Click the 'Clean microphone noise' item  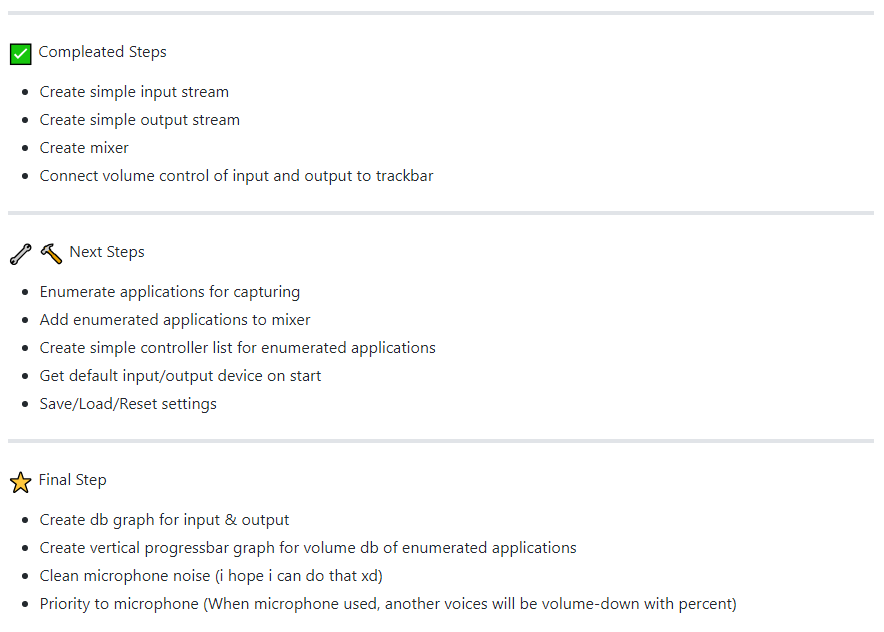pos(211,576)
